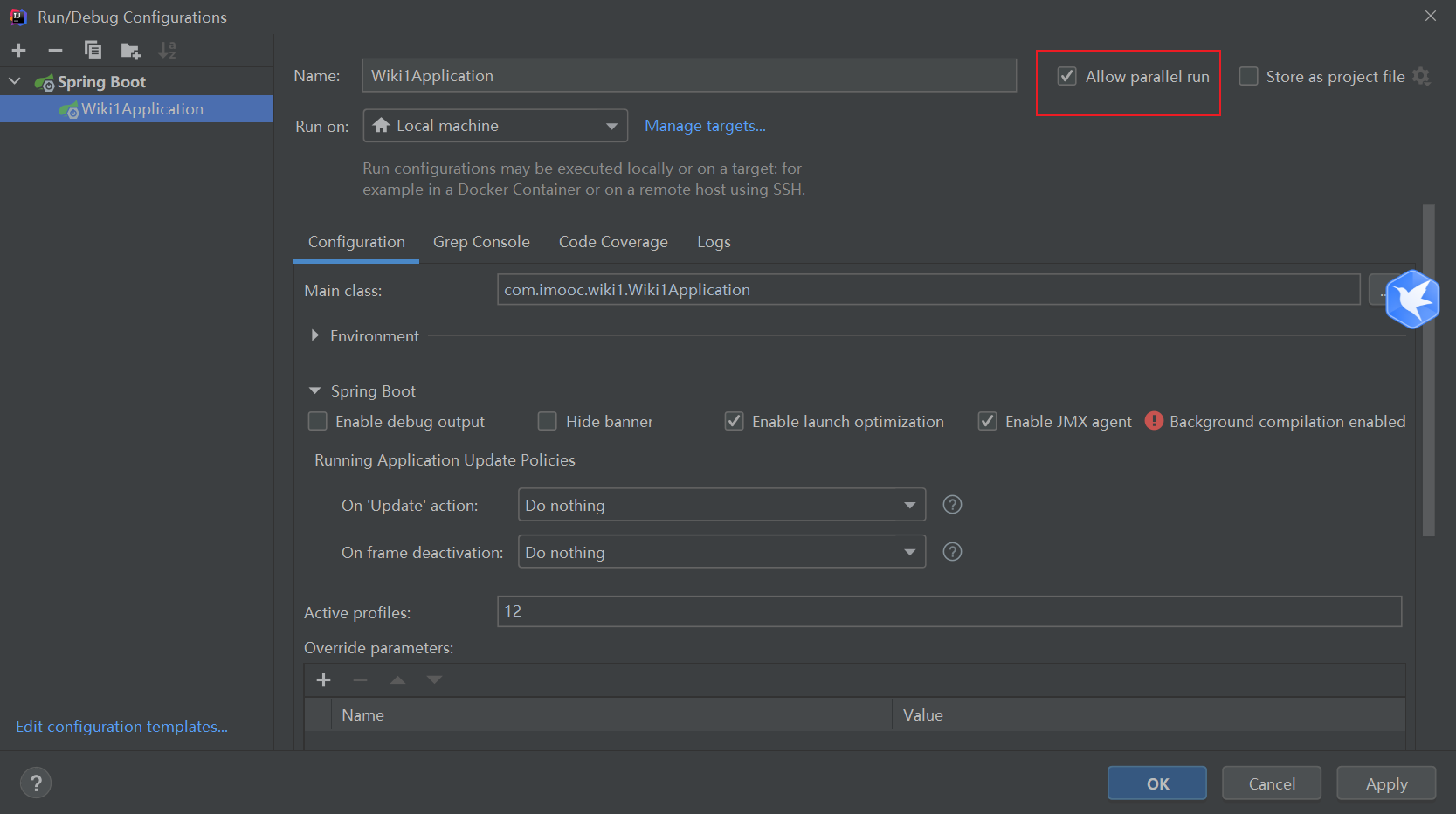The height and width of the screenshot is (814, 1456).
Task: Click the Apply button
Action: 1386,783
